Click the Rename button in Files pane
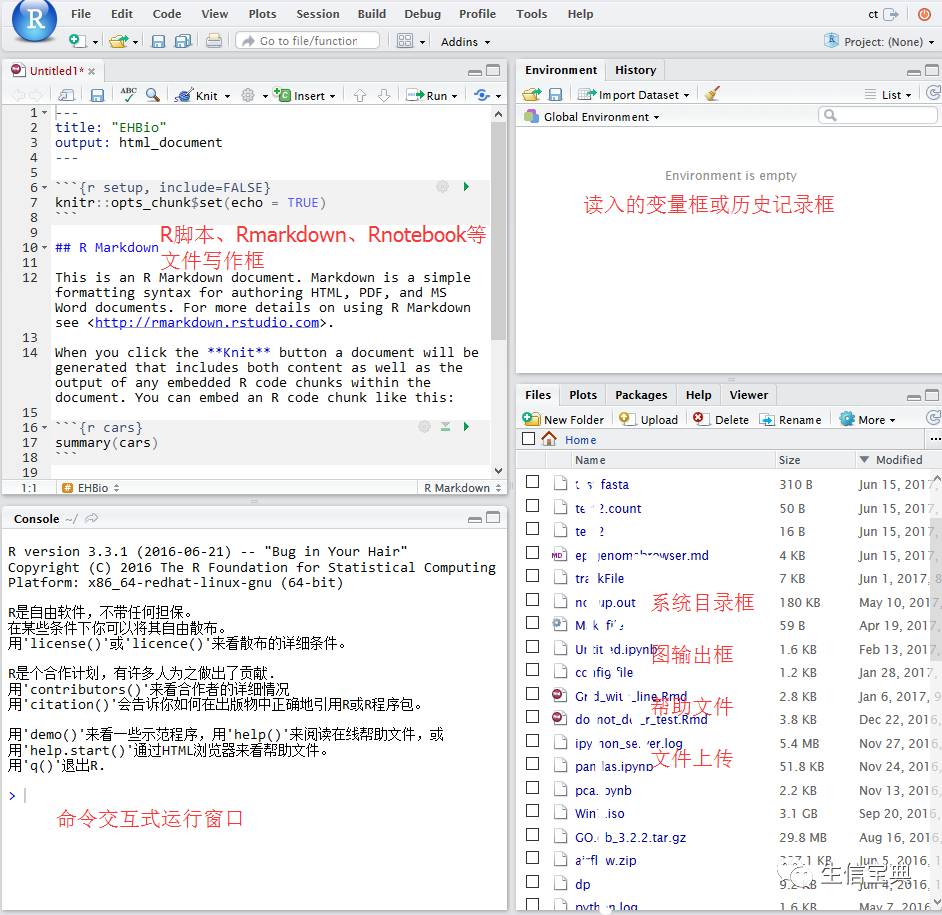This screenshot has width=942, height=915. [x=791, y=419]
